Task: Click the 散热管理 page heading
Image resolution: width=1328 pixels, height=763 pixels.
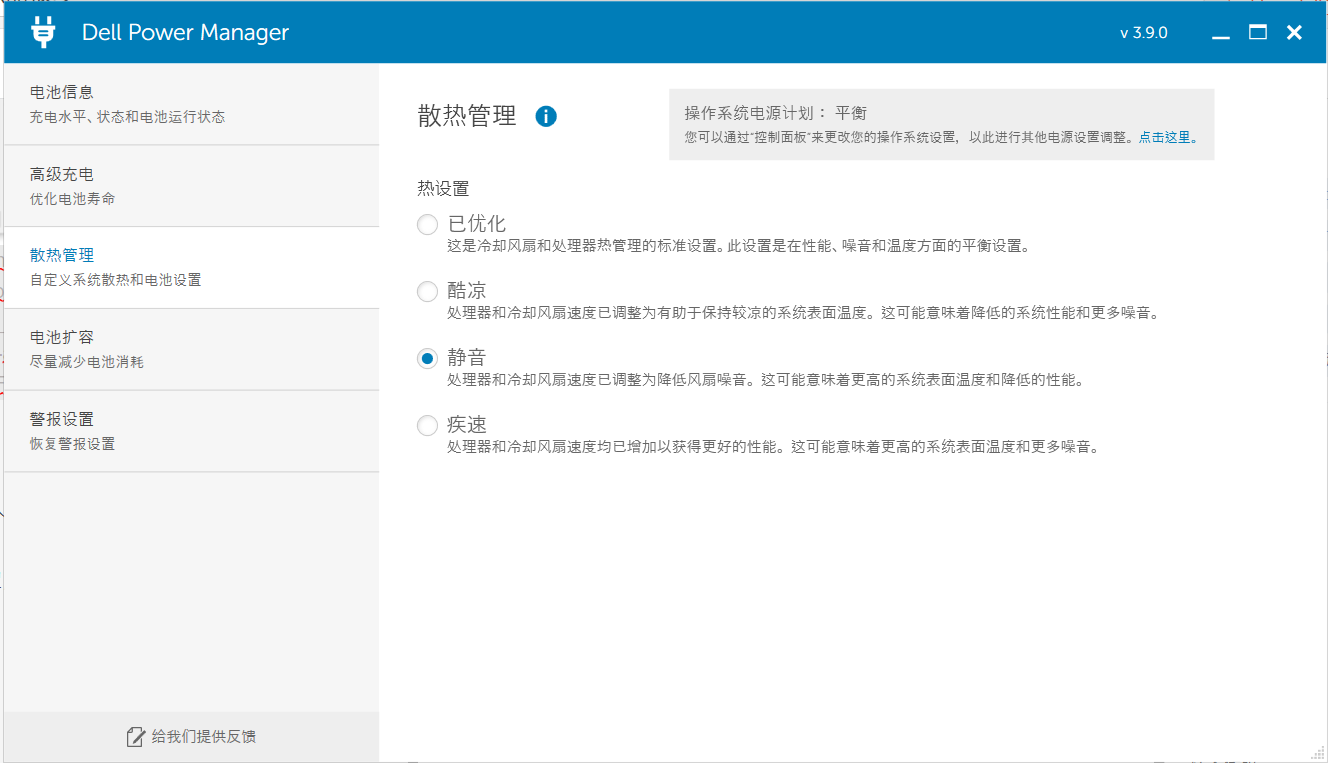Action: 467,116
